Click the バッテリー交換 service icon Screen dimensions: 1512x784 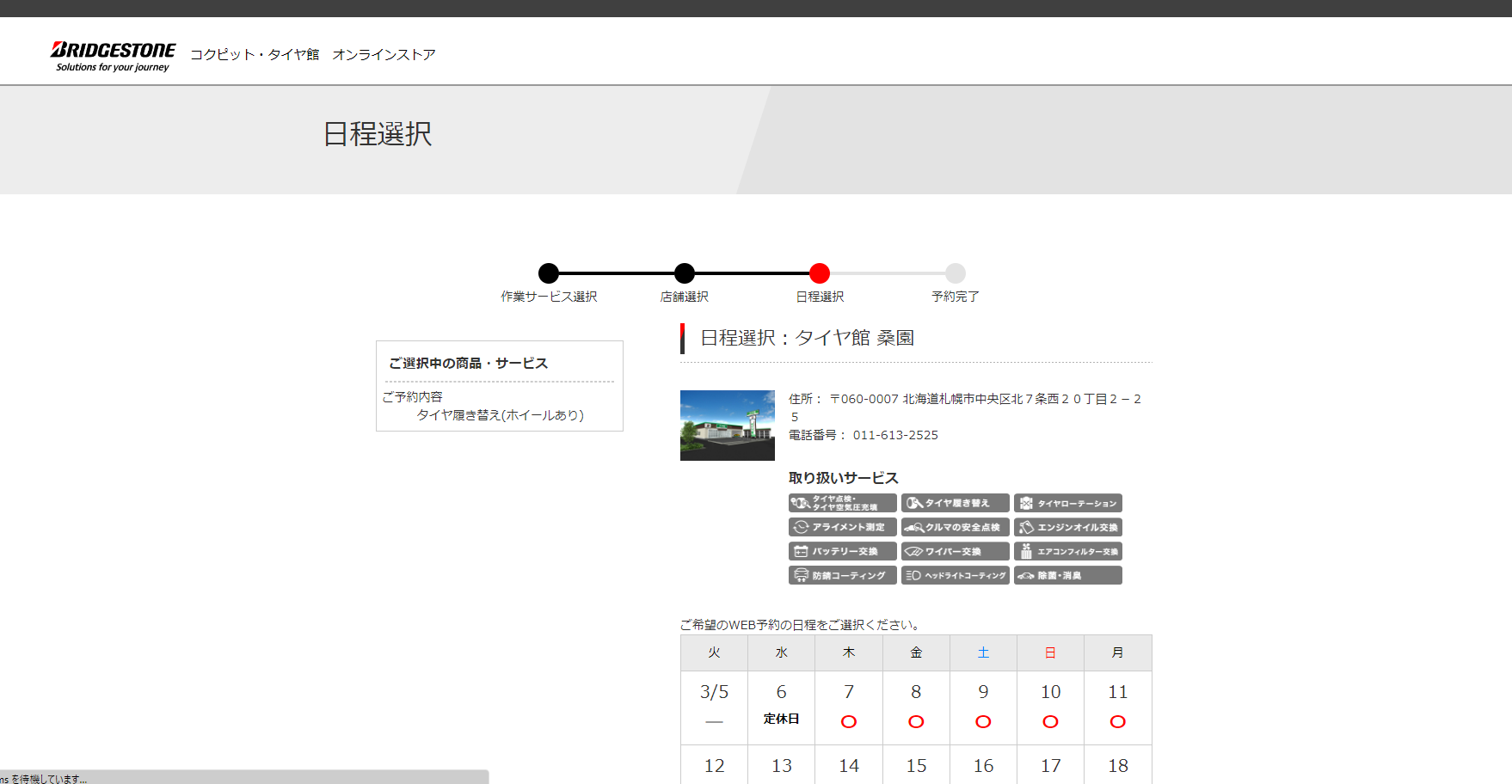842,551
